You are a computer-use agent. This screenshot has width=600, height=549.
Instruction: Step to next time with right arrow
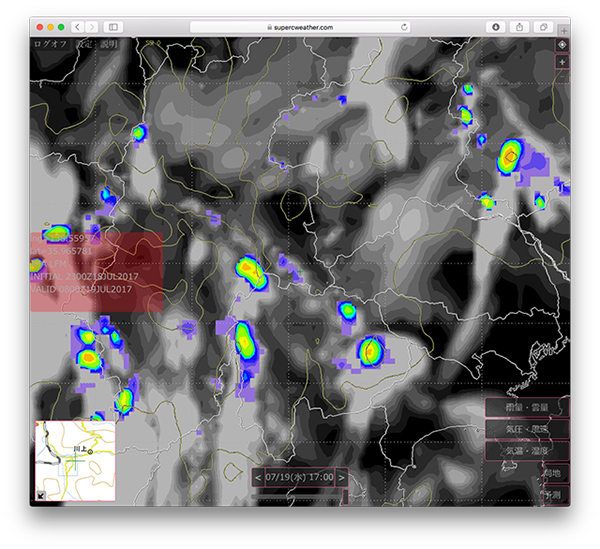click(x=341, y=477)
